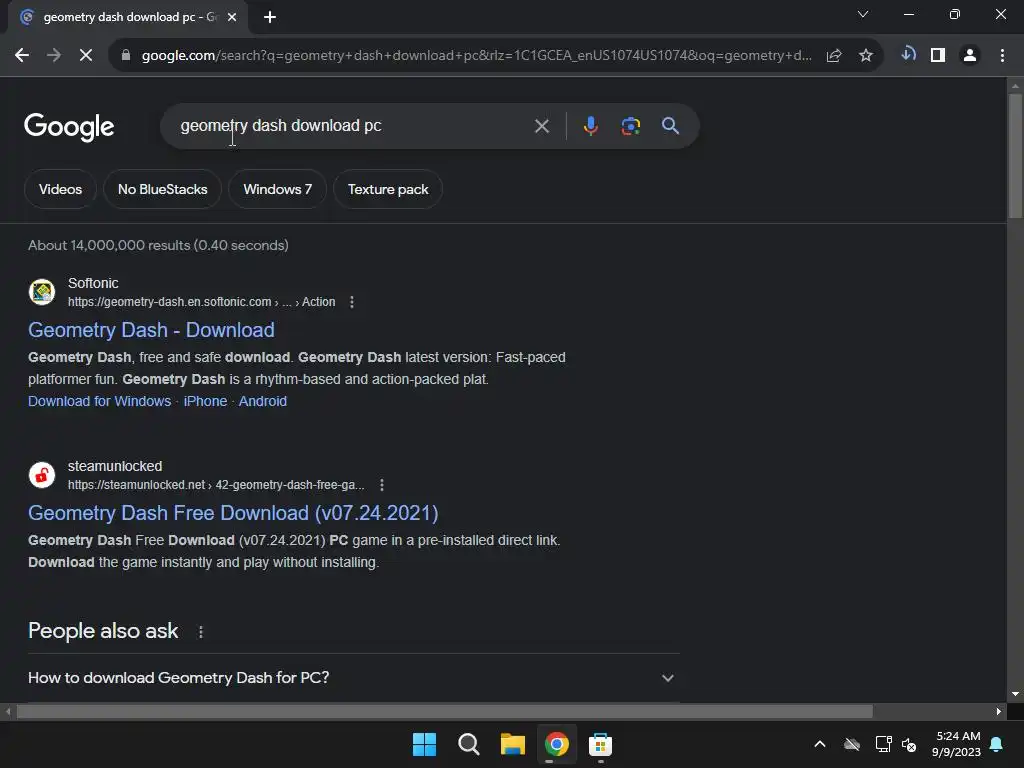Open the volume muted tray icon
Viewport: 1024px width, 768px height.
point(909,744)
